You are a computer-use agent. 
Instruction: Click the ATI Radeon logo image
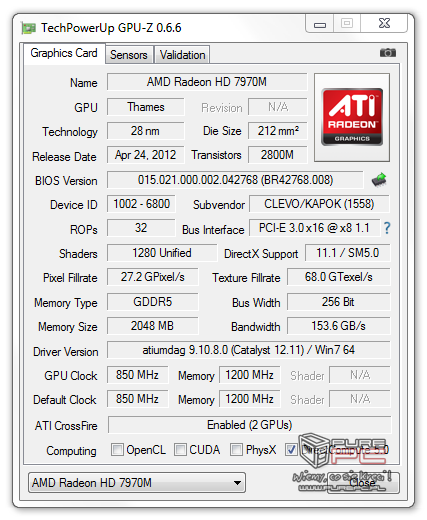pos(352,117)
